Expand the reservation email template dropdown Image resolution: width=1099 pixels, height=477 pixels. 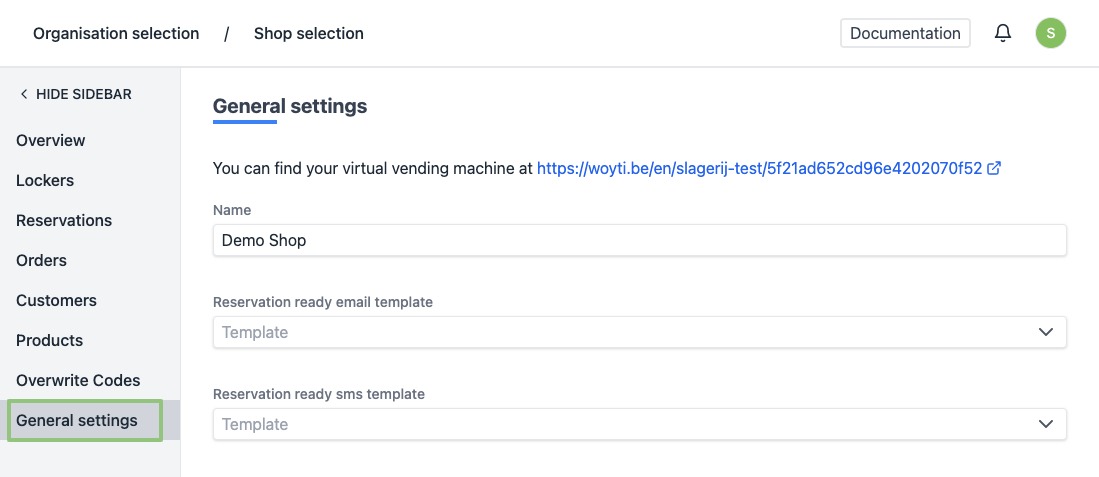1045,332
